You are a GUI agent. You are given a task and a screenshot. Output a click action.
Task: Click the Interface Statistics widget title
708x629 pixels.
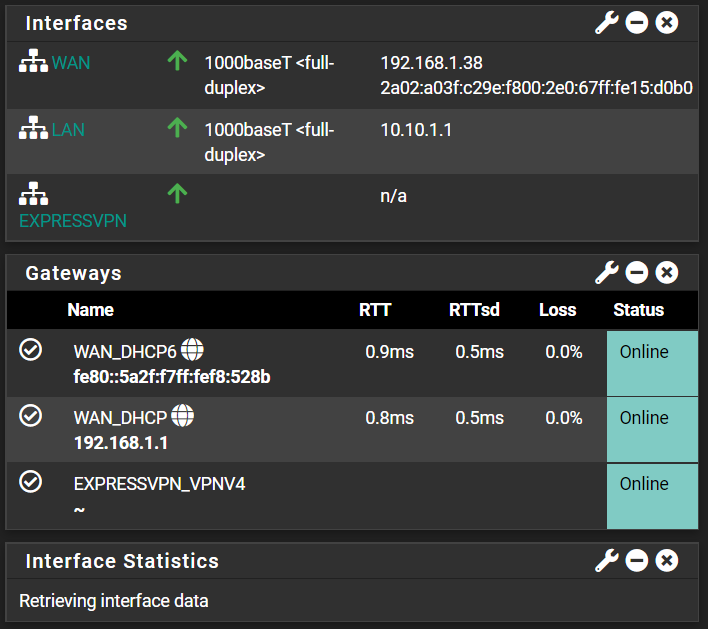click(x=122, y=561)
